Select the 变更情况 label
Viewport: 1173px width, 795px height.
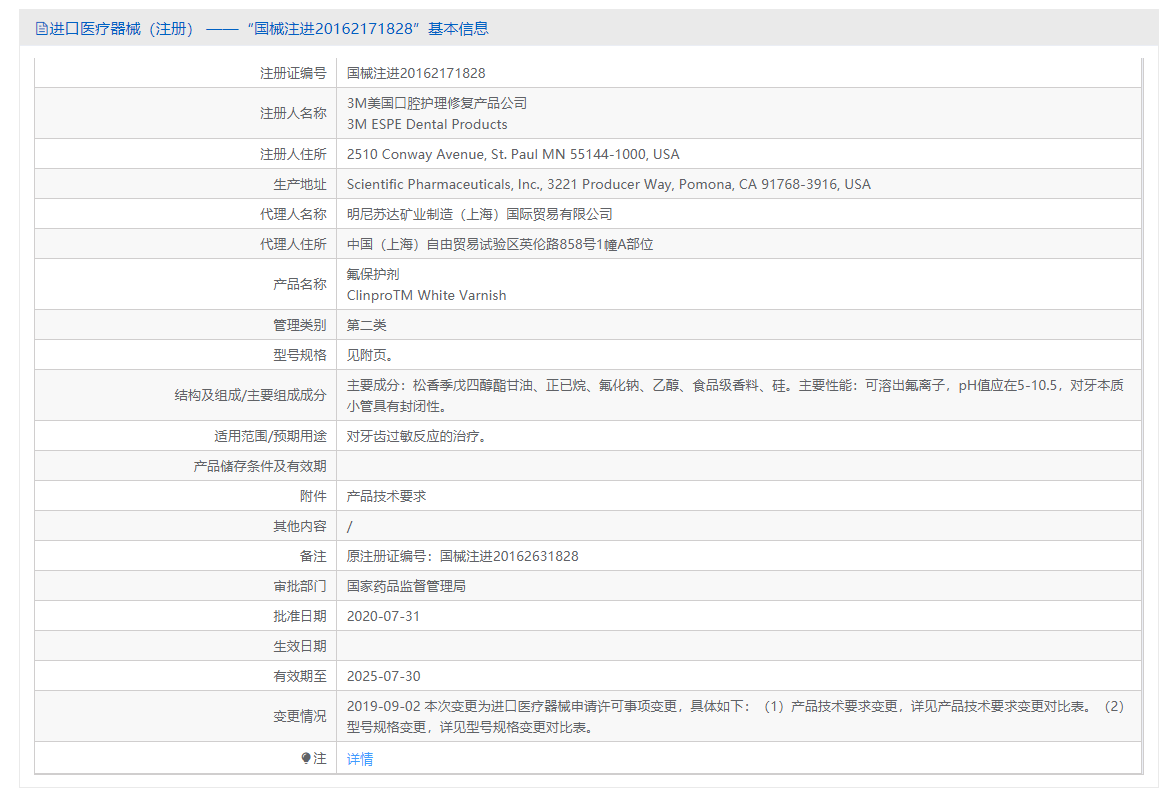(300, 716)
